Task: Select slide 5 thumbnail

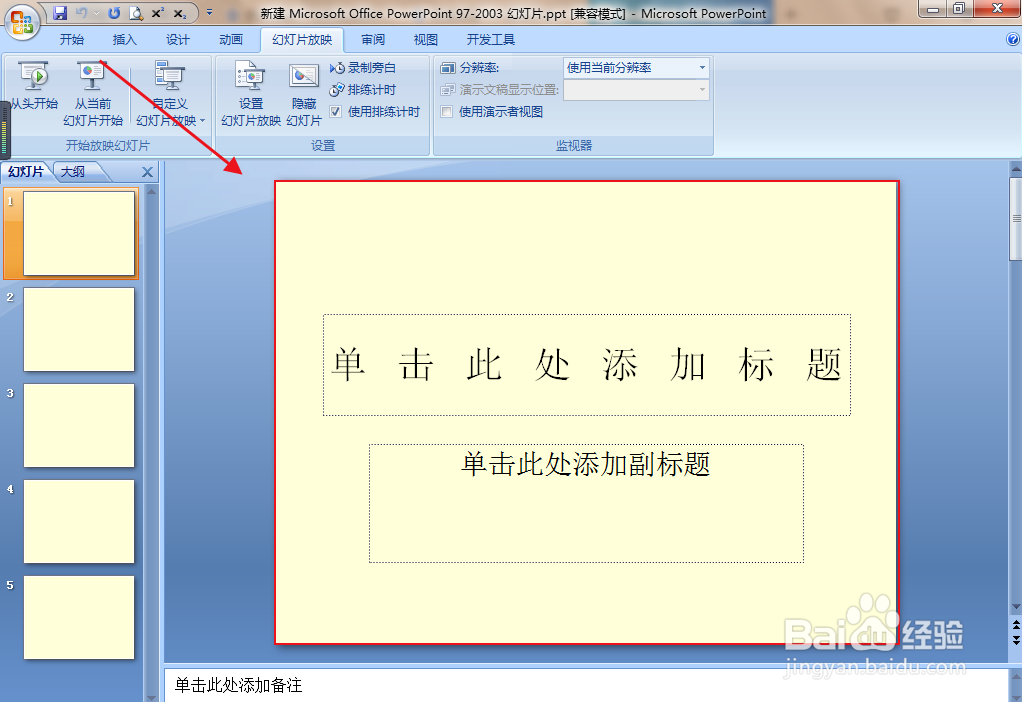Action: click(x=79, y=618)
